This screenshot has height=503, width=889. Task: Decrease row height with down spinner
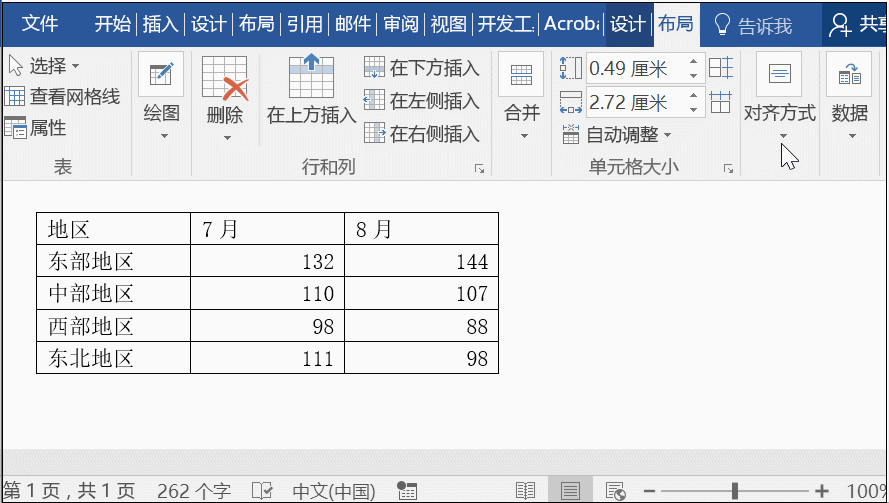tap(693, 75)
